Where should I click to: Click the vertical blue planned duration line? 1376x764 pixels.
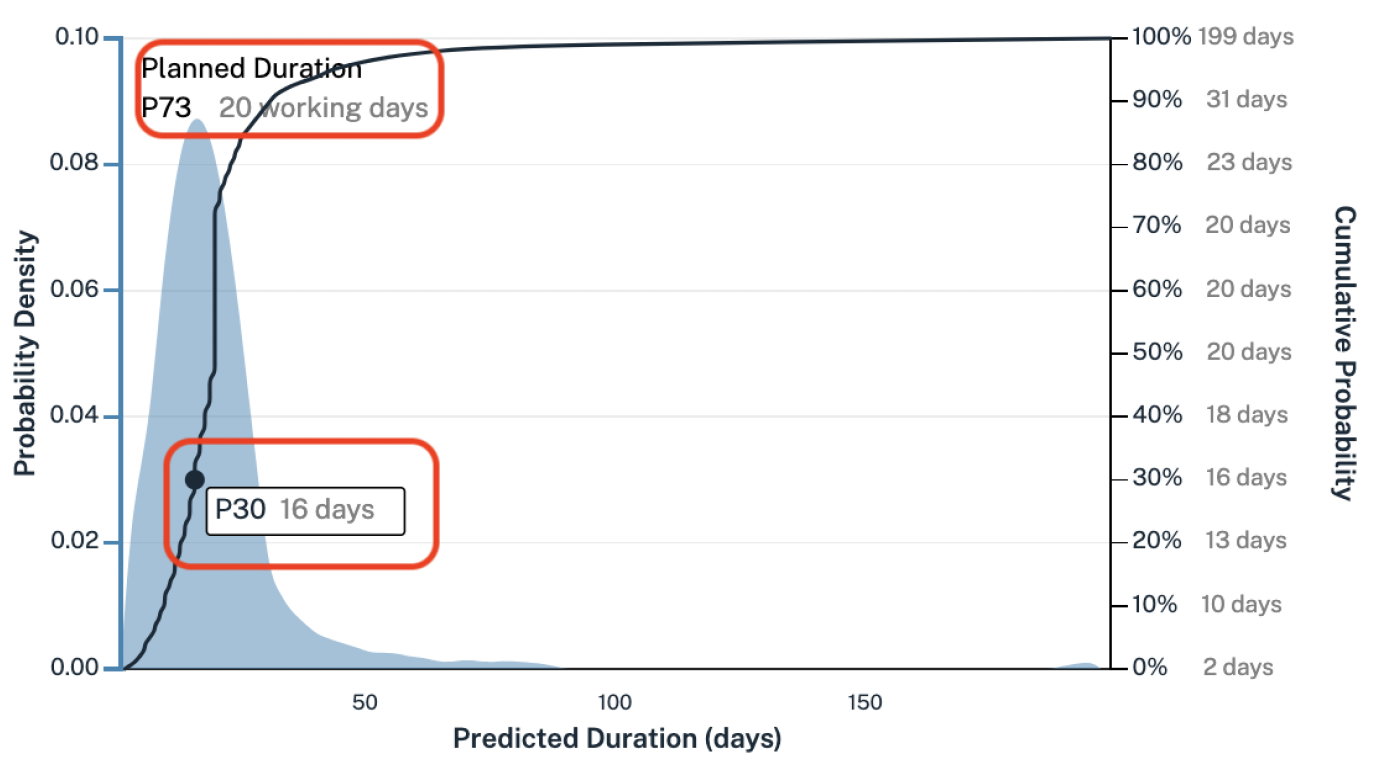point(122,352)
